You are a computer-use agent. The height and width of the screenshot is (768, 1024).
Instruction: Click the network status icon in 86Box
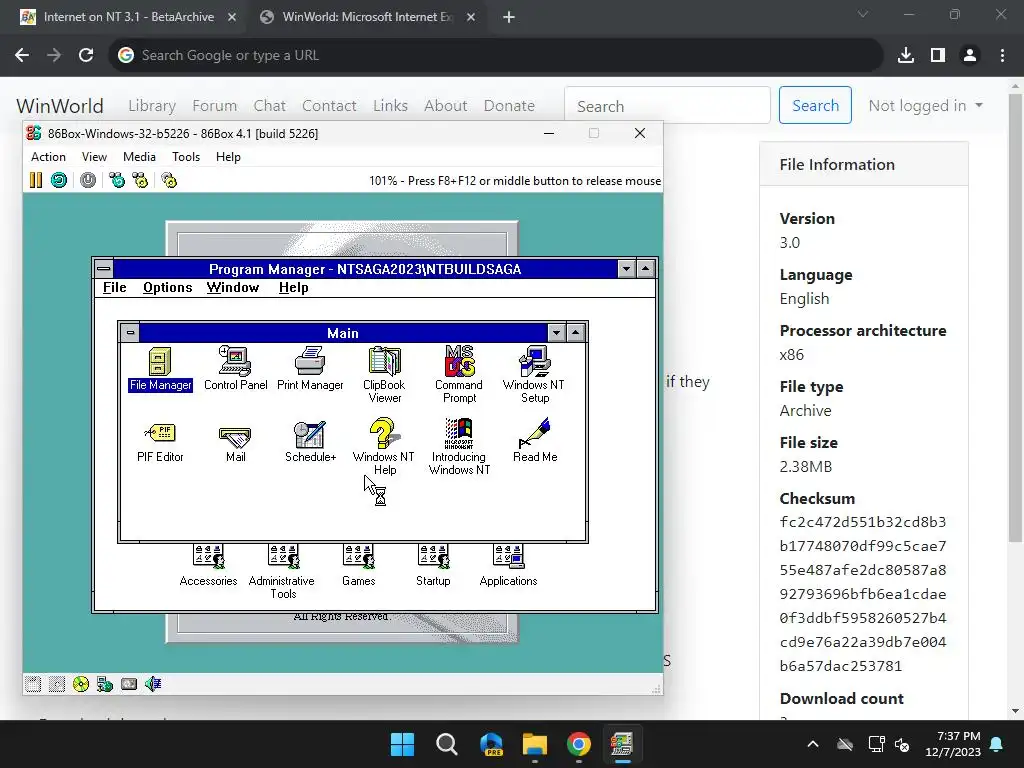pos(104,684)
